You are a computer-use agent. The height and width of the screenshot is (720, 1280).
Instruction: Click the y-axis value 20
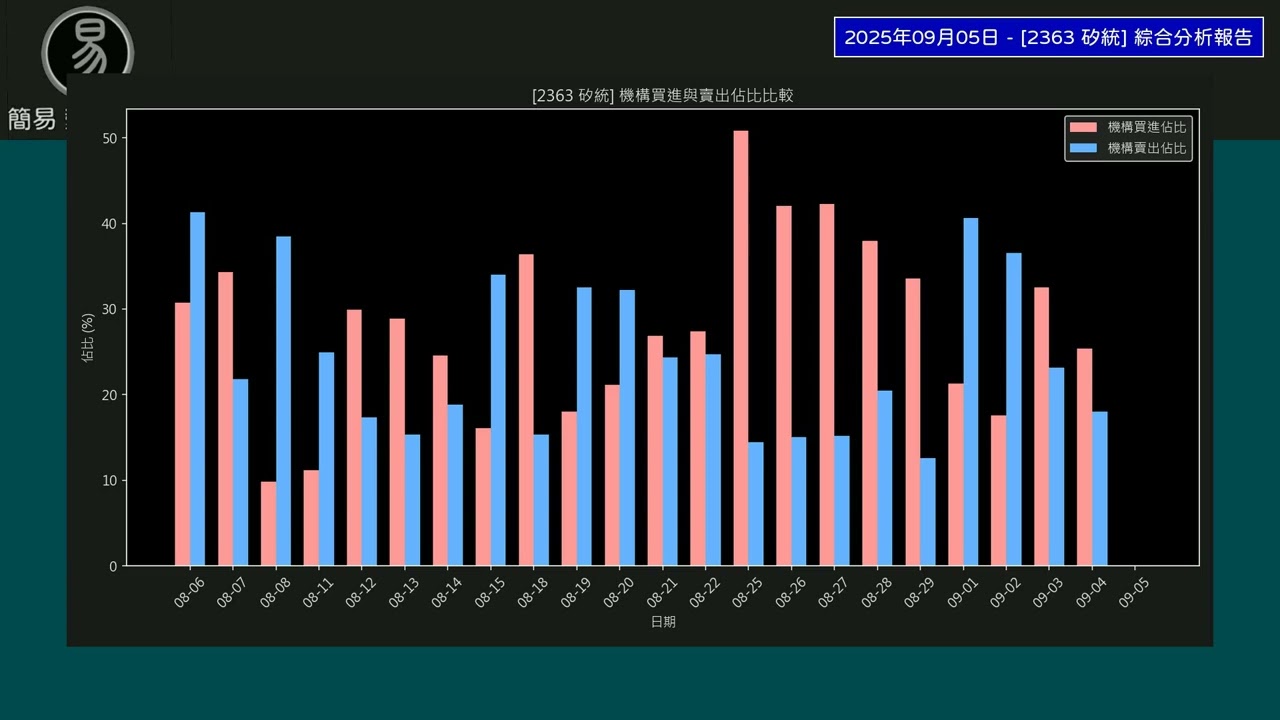(x=110, y=395)
